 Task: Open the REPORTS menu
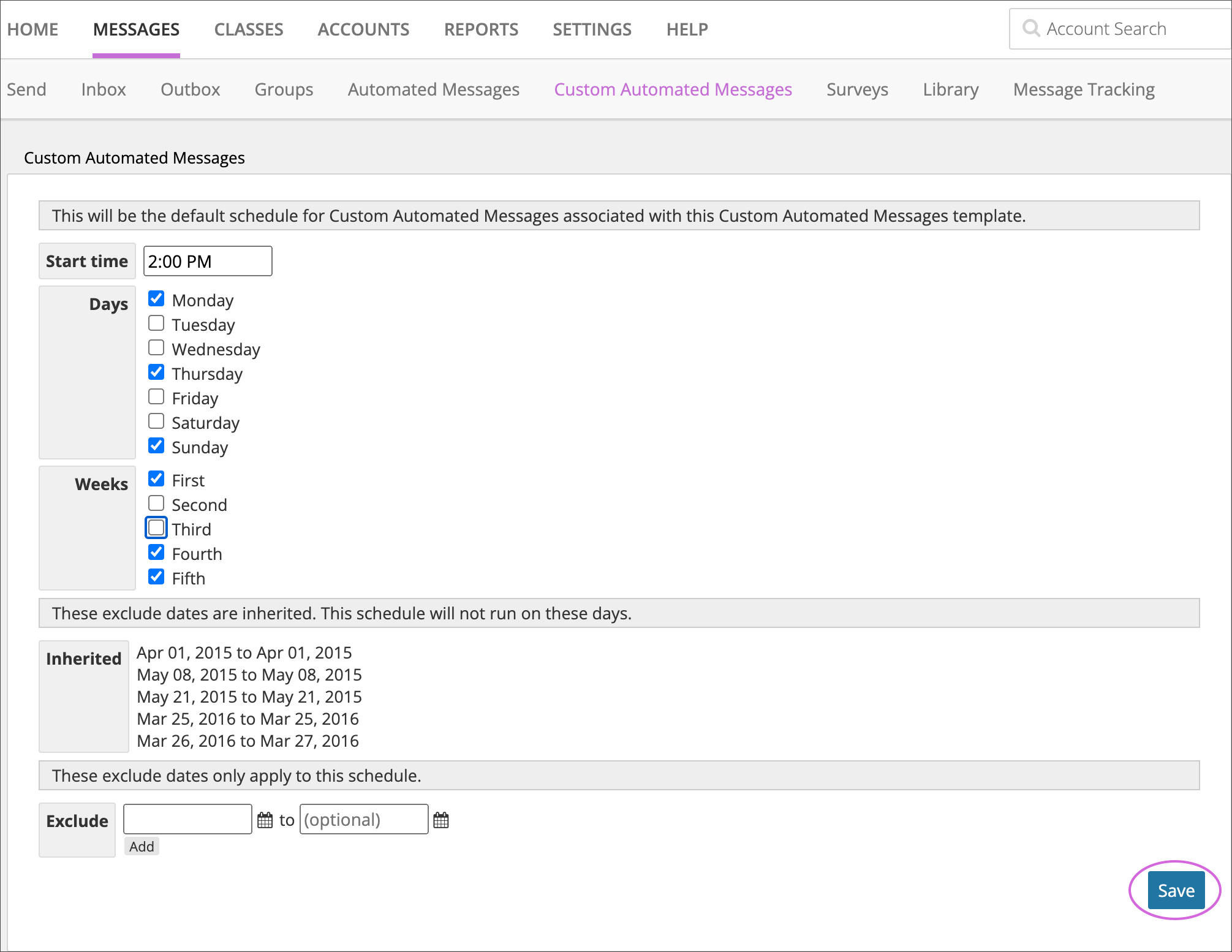tap(481, 29)
